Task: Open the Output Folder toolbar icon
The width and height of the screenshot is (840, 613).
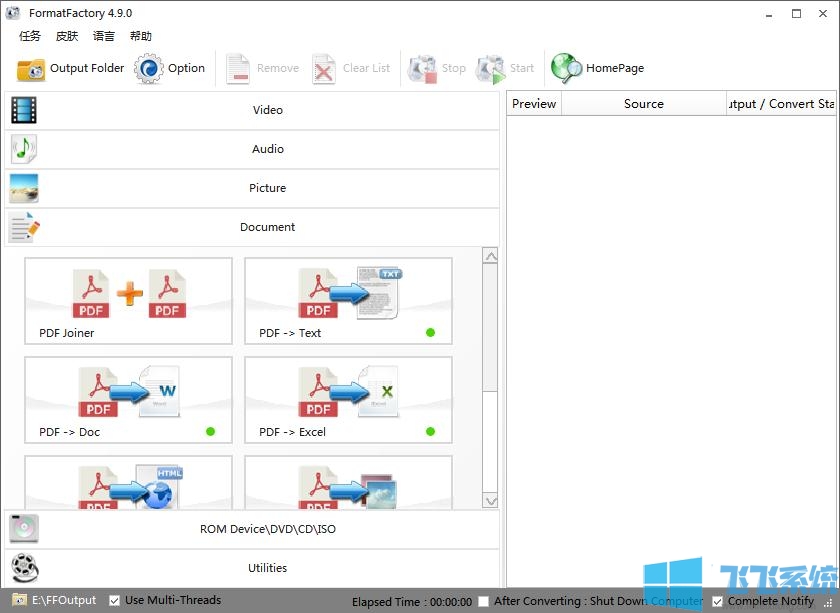Action: (32, 69)
